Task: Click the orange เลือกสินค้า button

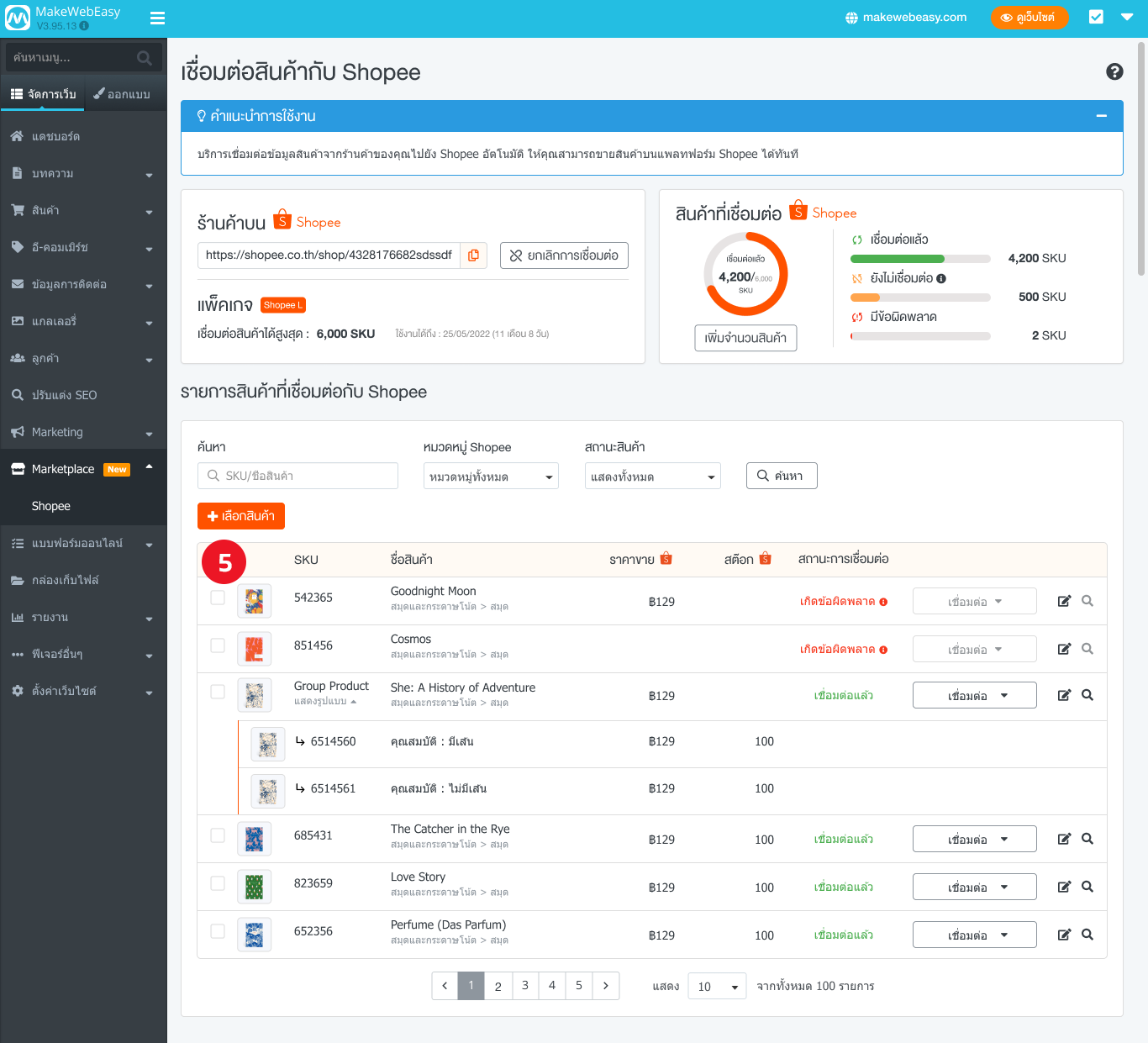Action: coord(241,516)
